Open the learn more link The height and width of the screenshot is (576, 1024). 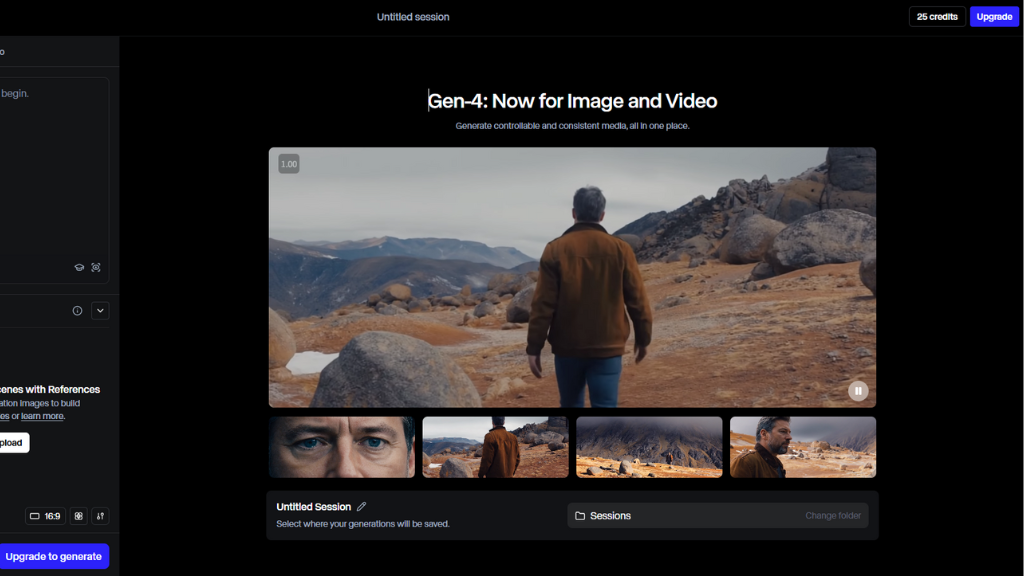pos(43,416)
